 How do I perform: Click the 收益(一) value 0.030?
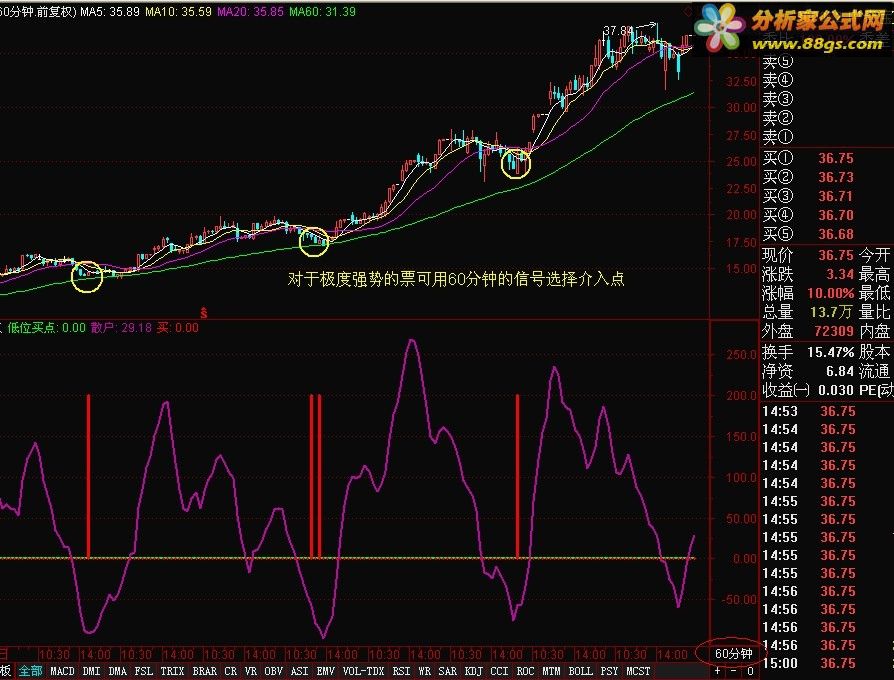point(835,390)
